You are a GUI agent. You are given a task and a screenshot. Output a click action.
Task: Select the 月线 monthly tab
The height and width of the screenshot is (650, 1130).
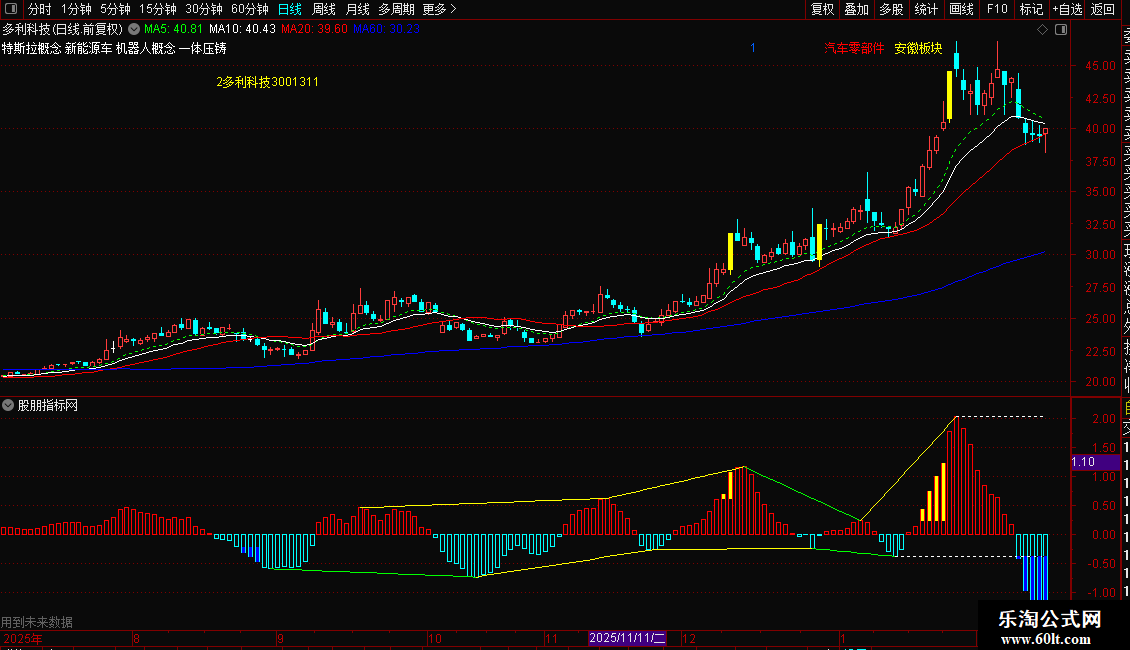tap(357, 9)
